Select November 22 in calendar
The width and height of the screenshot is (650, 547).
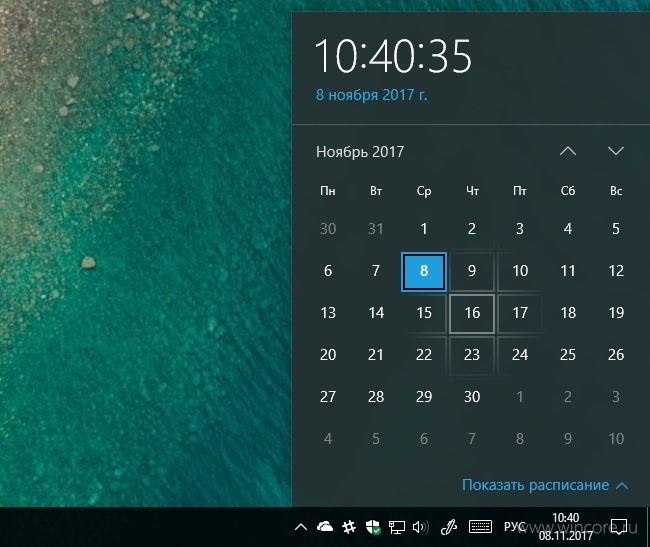(x=424, y=355)
